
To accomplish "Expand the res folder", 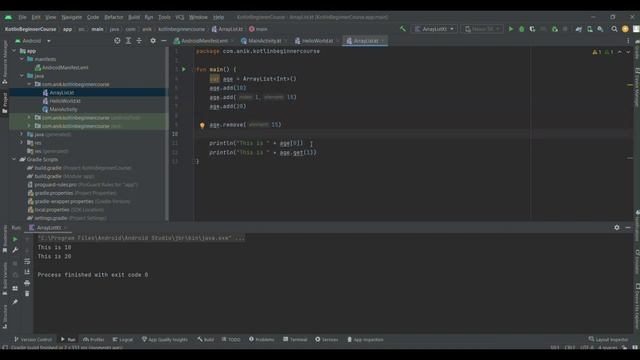I will click(x=22, y=143).
